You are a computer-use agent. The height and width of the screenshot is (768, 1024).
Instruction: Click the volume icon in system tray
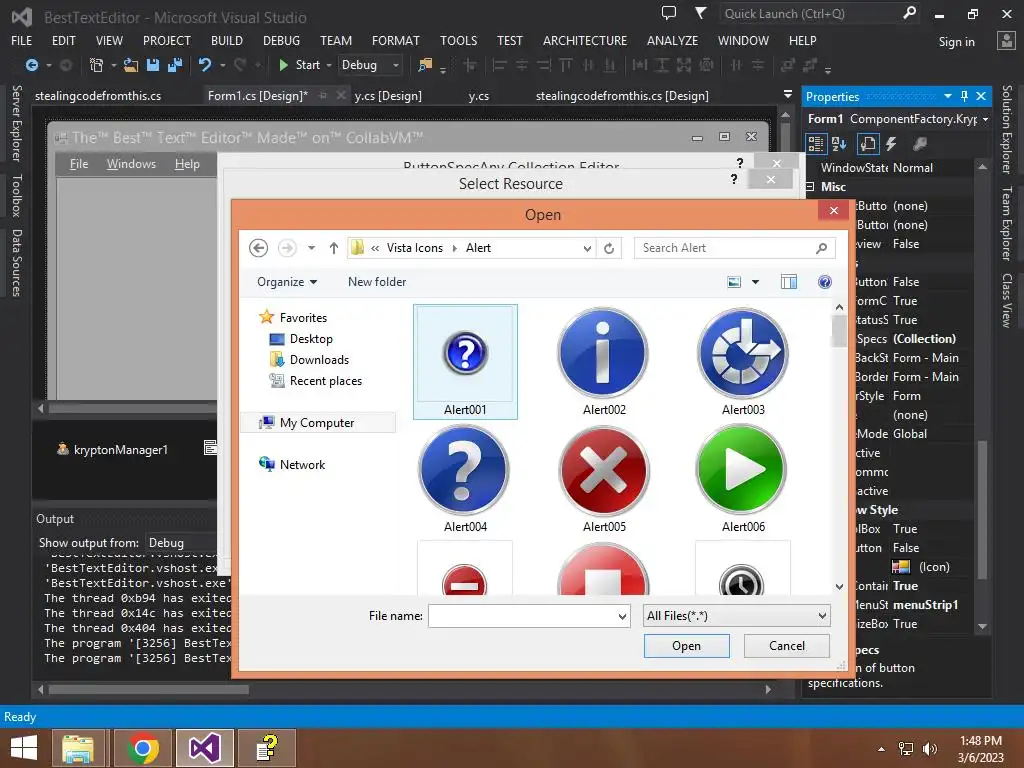(x=929, y=749)
